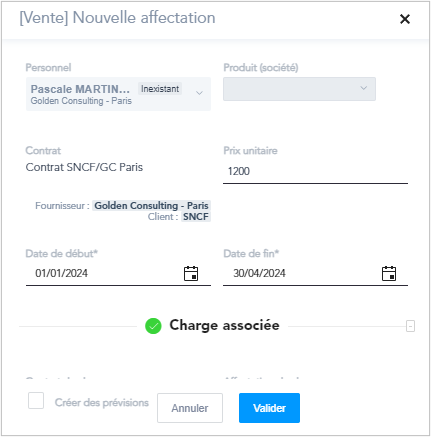Expand the Personnel dropdown chevron

pos(199,93)
